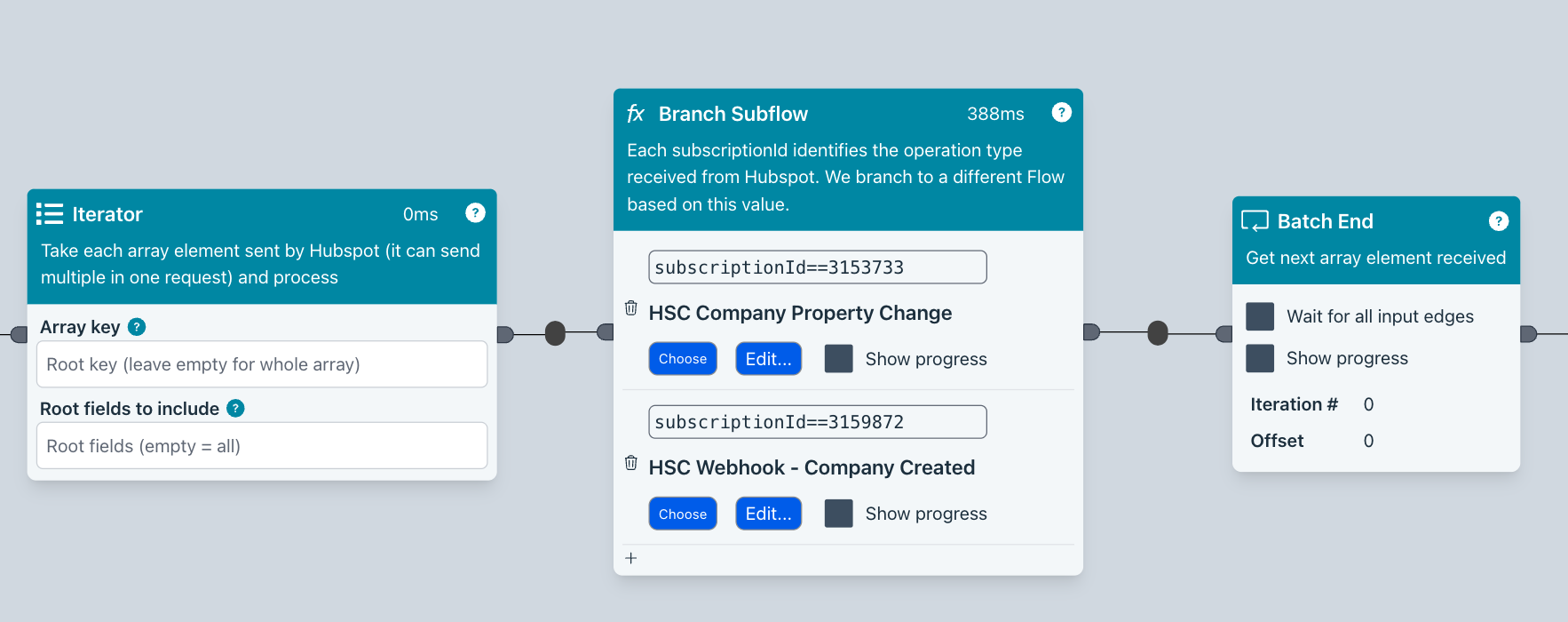Delete the HSC Company Property Change branch
Screen dimensions: 1568x622
tap(631, 308)
